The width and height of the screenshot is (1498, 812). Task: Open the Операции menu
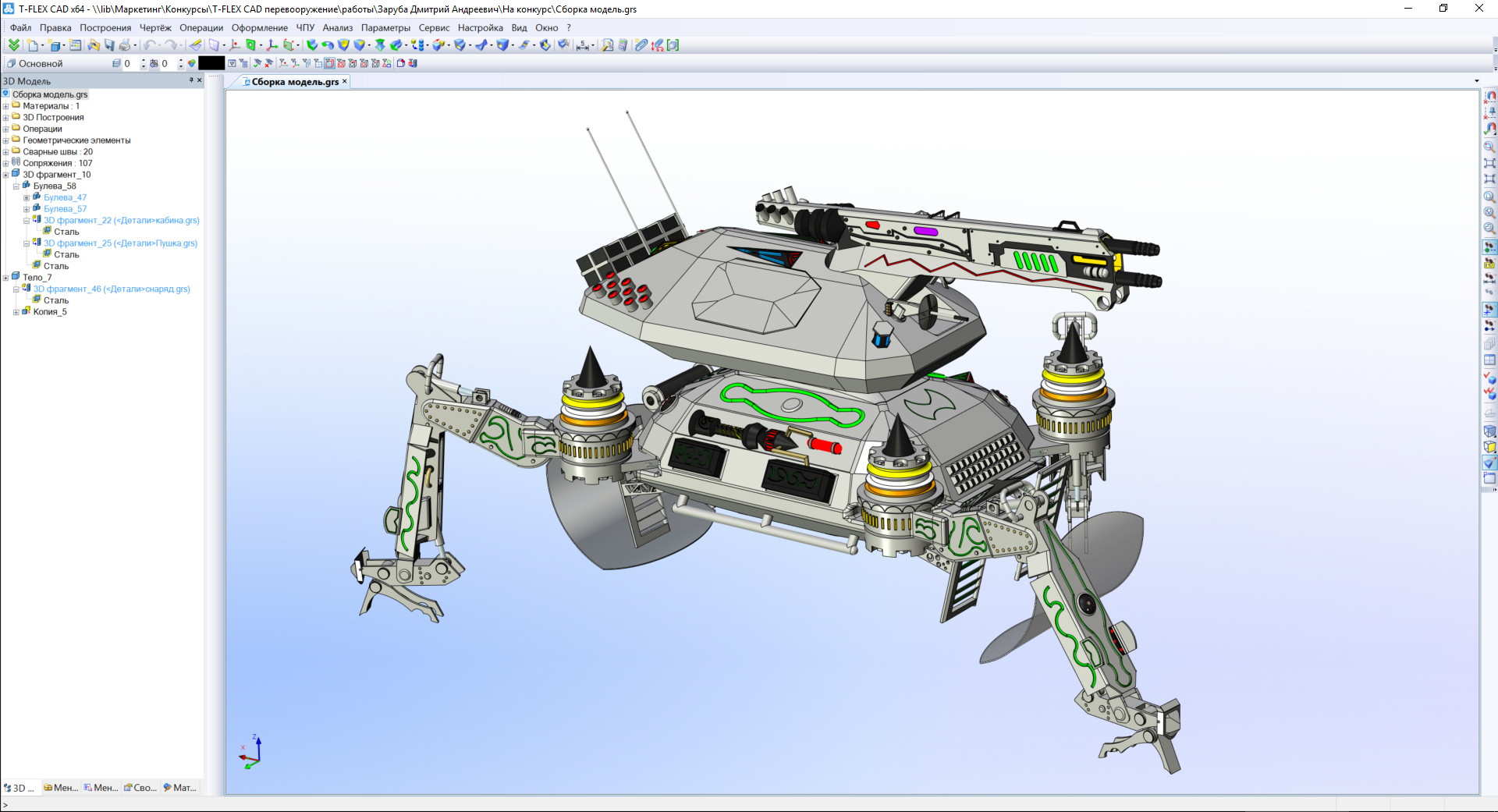pyautogui.click(x=201, y=28)
